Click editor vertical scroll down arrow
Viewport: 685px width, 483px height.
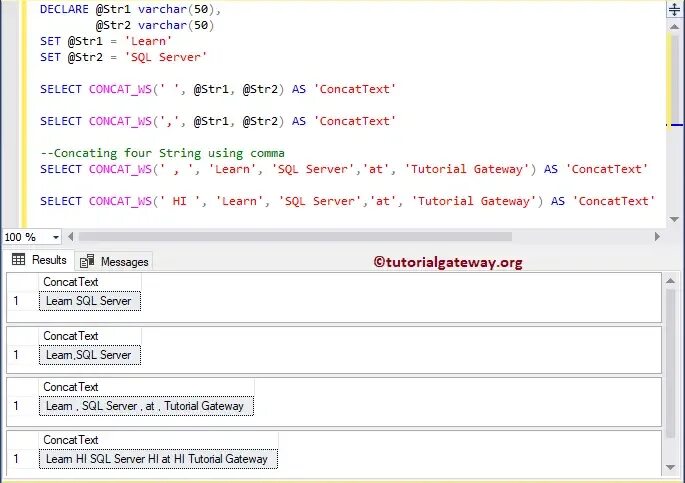click(675, 219)
